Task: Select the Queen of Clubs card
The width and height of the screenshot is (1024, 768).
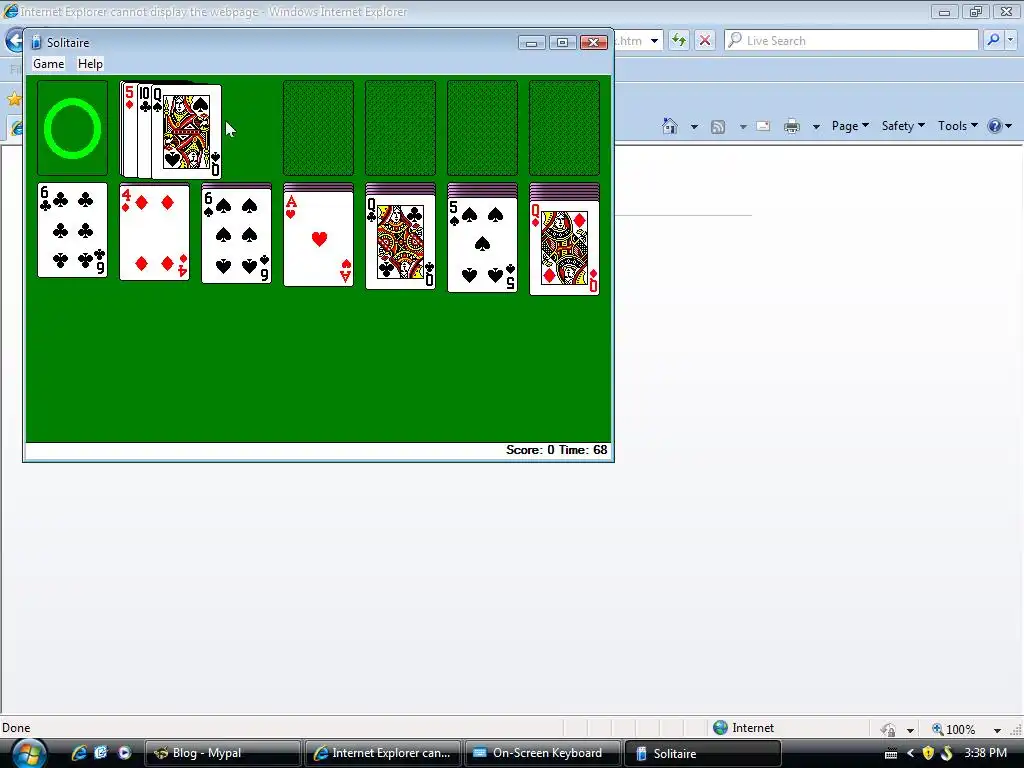Action: (x=400, y=241)
